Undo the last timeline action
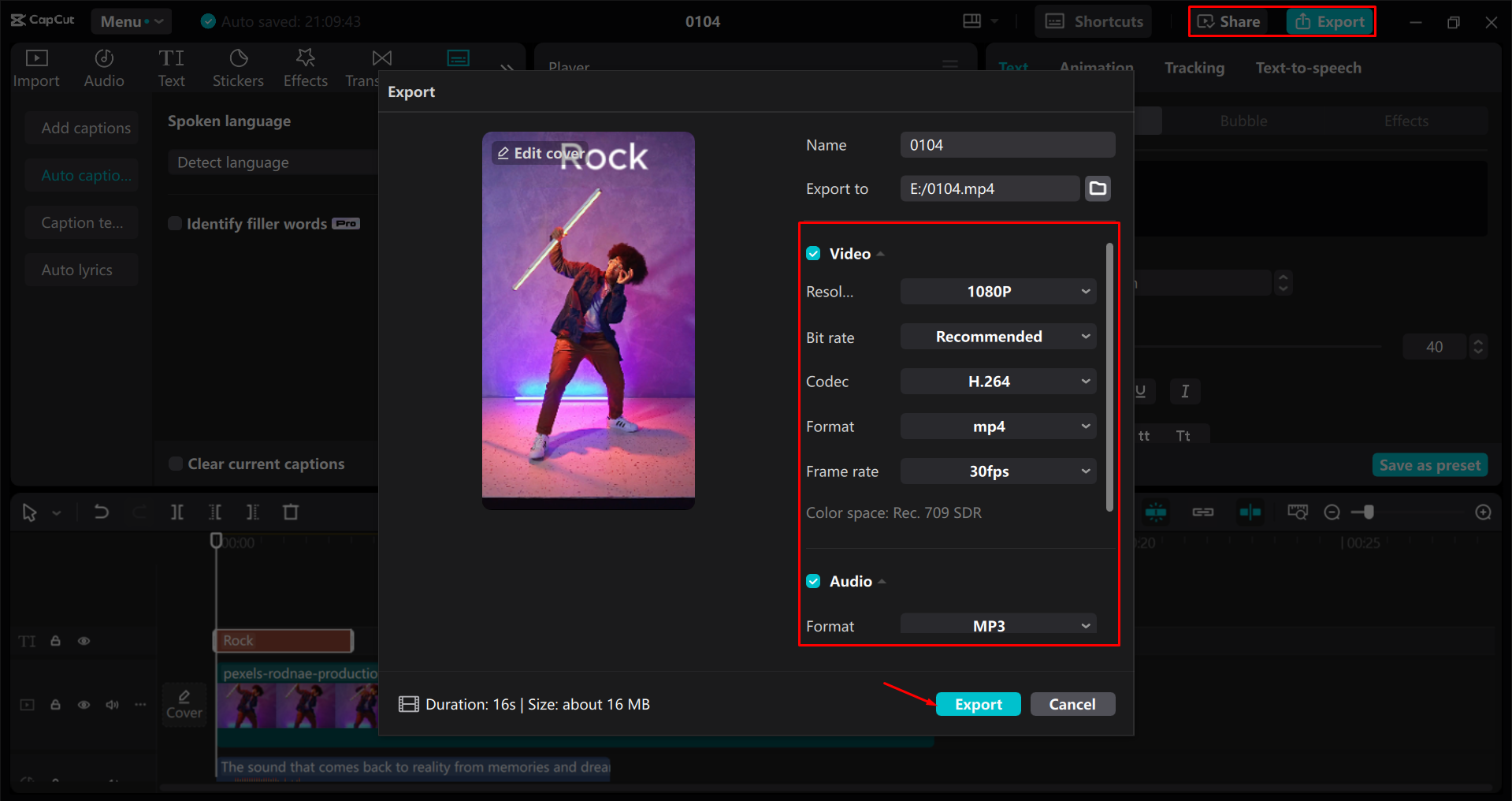 click(x=101, y=512)
